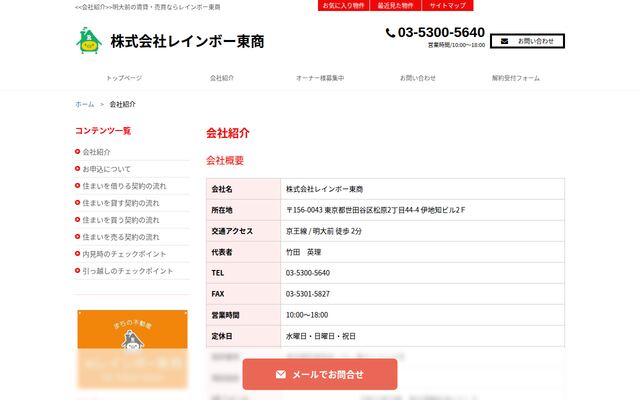The height and width of the screenshot is (400, 640).
Task: Open 住まいを貸す契約の流れ sidebar link
Action: 121,203
